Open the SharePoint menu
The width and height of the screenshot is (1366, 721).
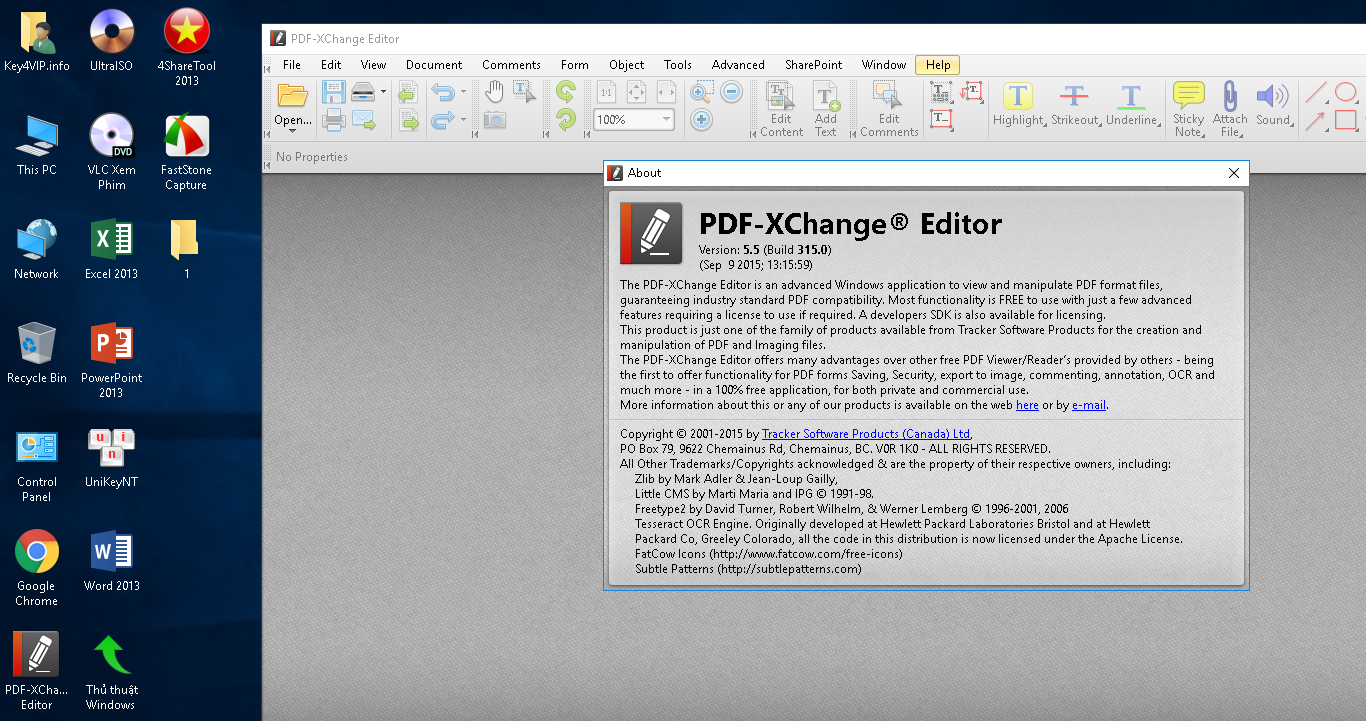tap(814, 65)
